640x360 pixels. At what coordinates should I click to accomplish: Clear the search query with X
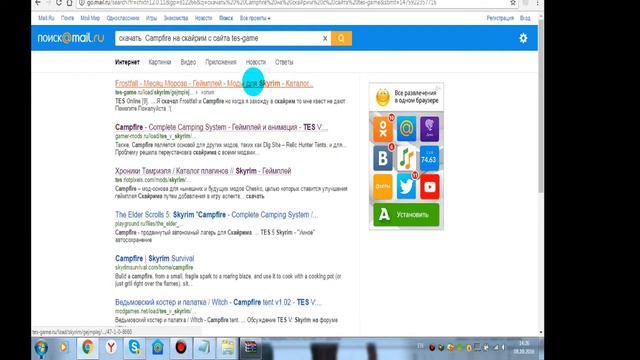(325, 38)
